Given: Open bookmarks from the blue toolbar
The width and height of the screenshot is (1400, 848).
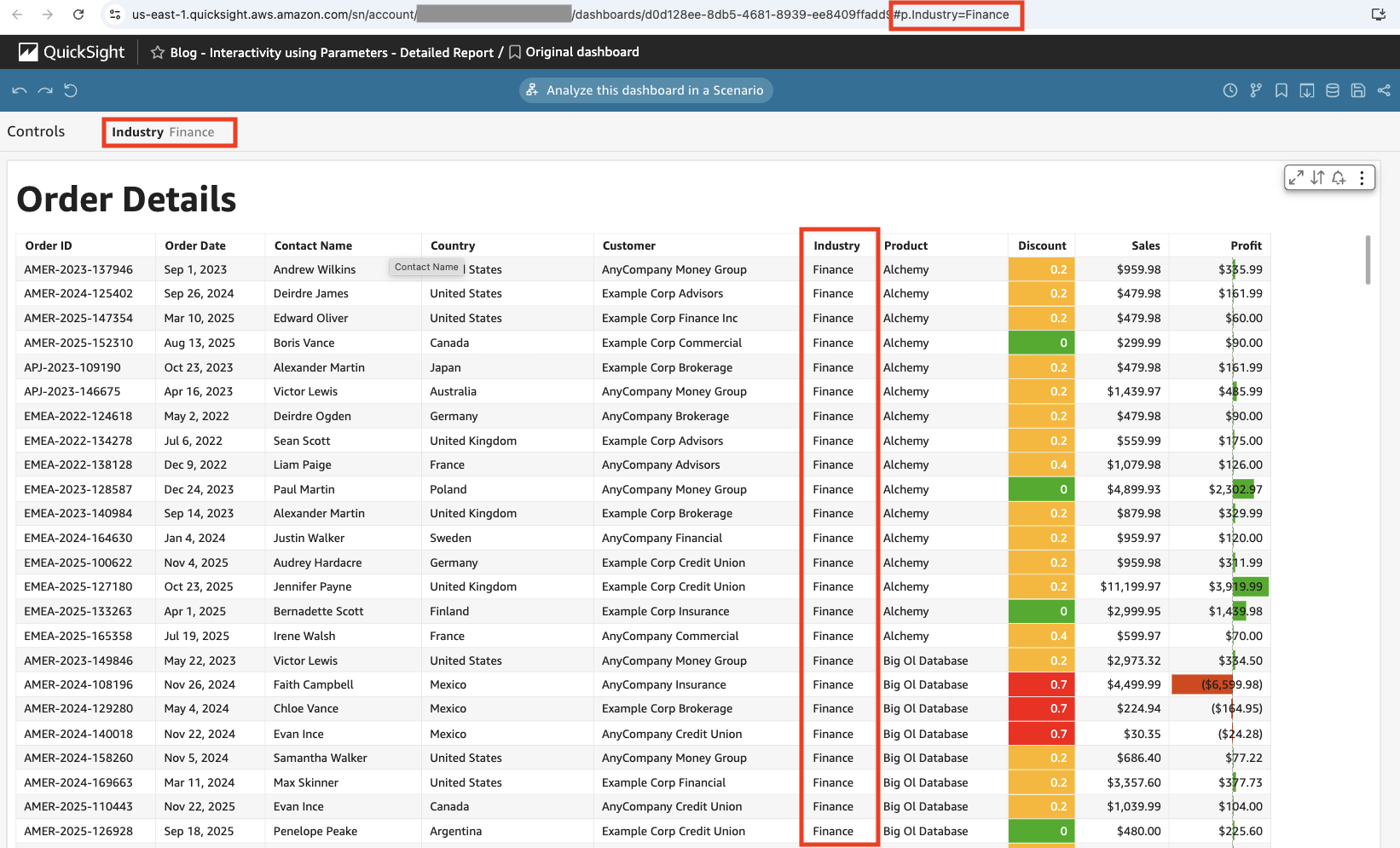Looking at the screenshot, I should click(1281, 90).
